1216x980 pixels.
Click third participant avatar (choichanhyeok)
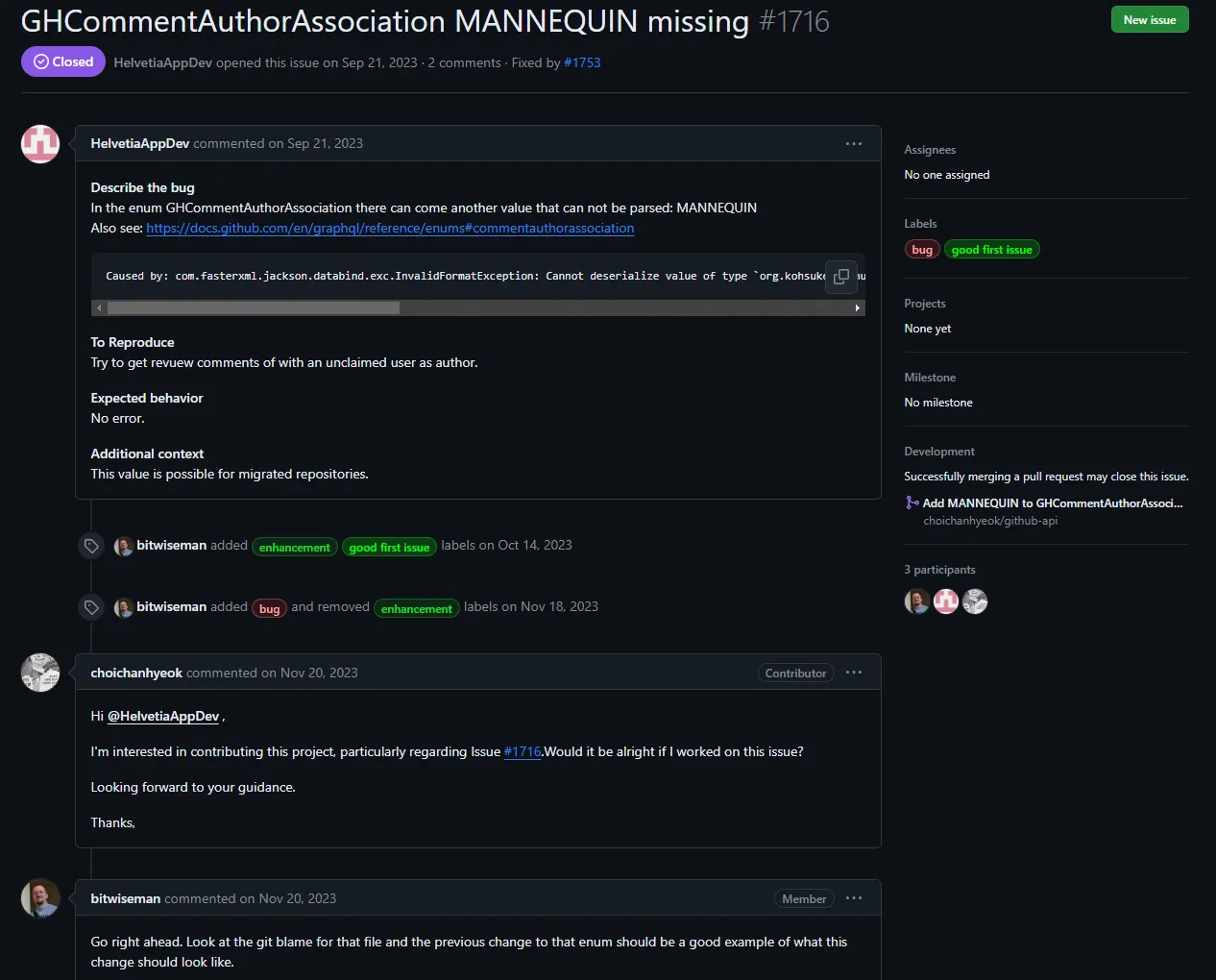[x=975, y=601]
